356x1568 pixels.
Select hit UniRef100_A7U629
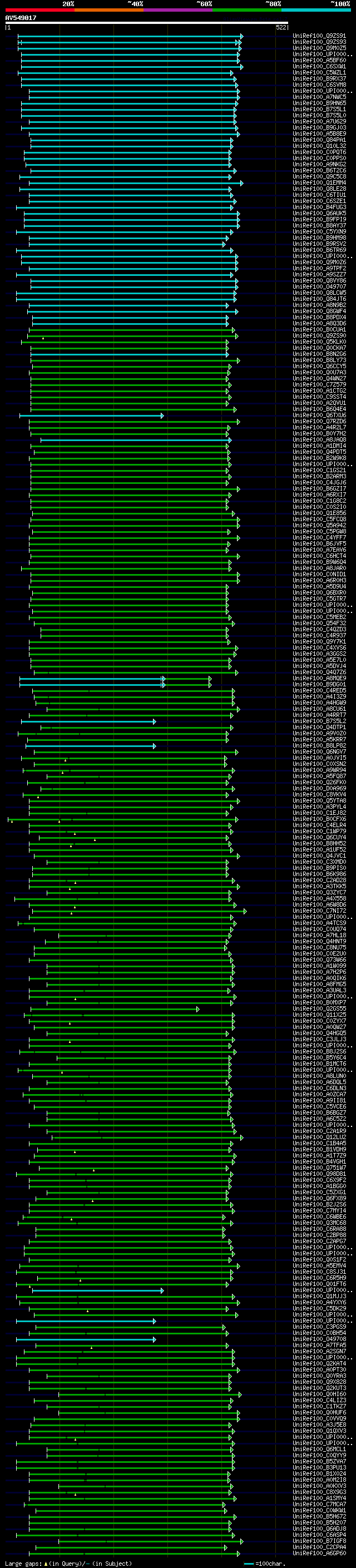coord(319,122)
